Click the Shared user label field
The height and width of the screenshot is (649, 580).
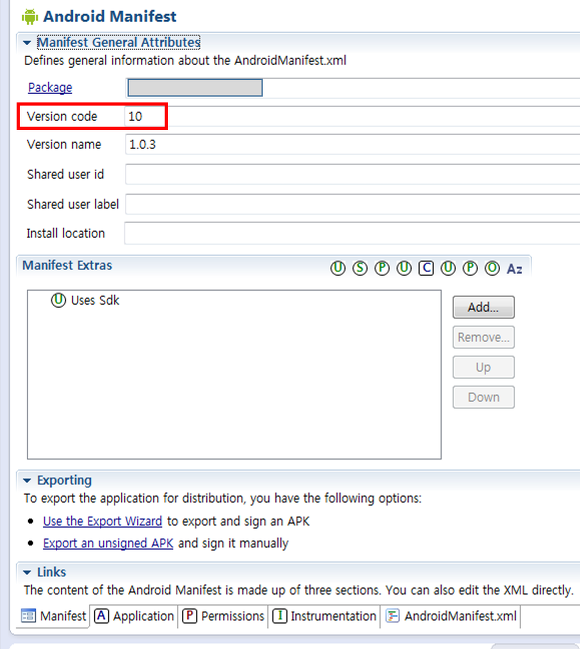click(353, 204)
